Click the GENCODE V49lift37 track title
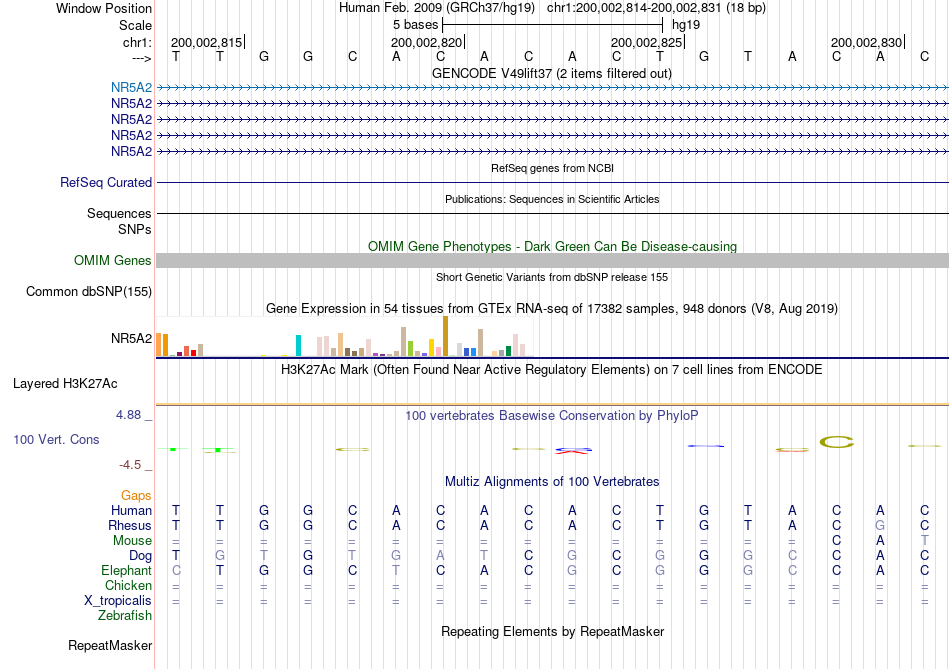The image size is (950, 669). [552, 74]
